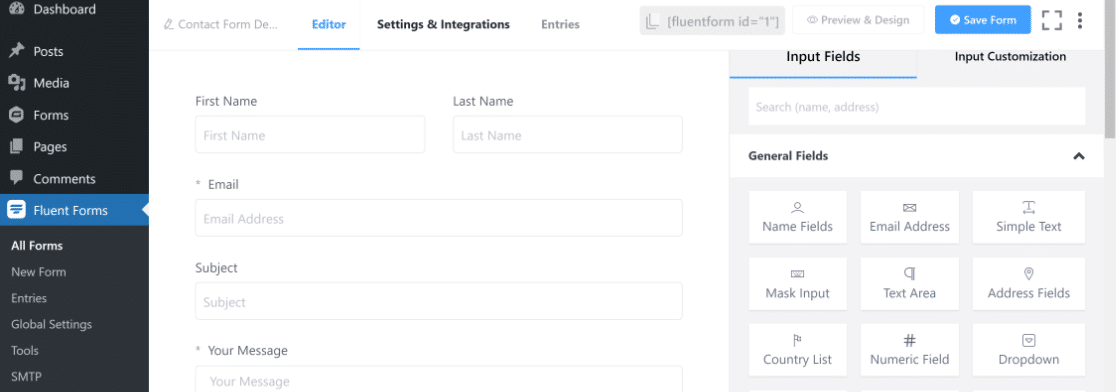Open the Dashboard menu item

[64, 9]
